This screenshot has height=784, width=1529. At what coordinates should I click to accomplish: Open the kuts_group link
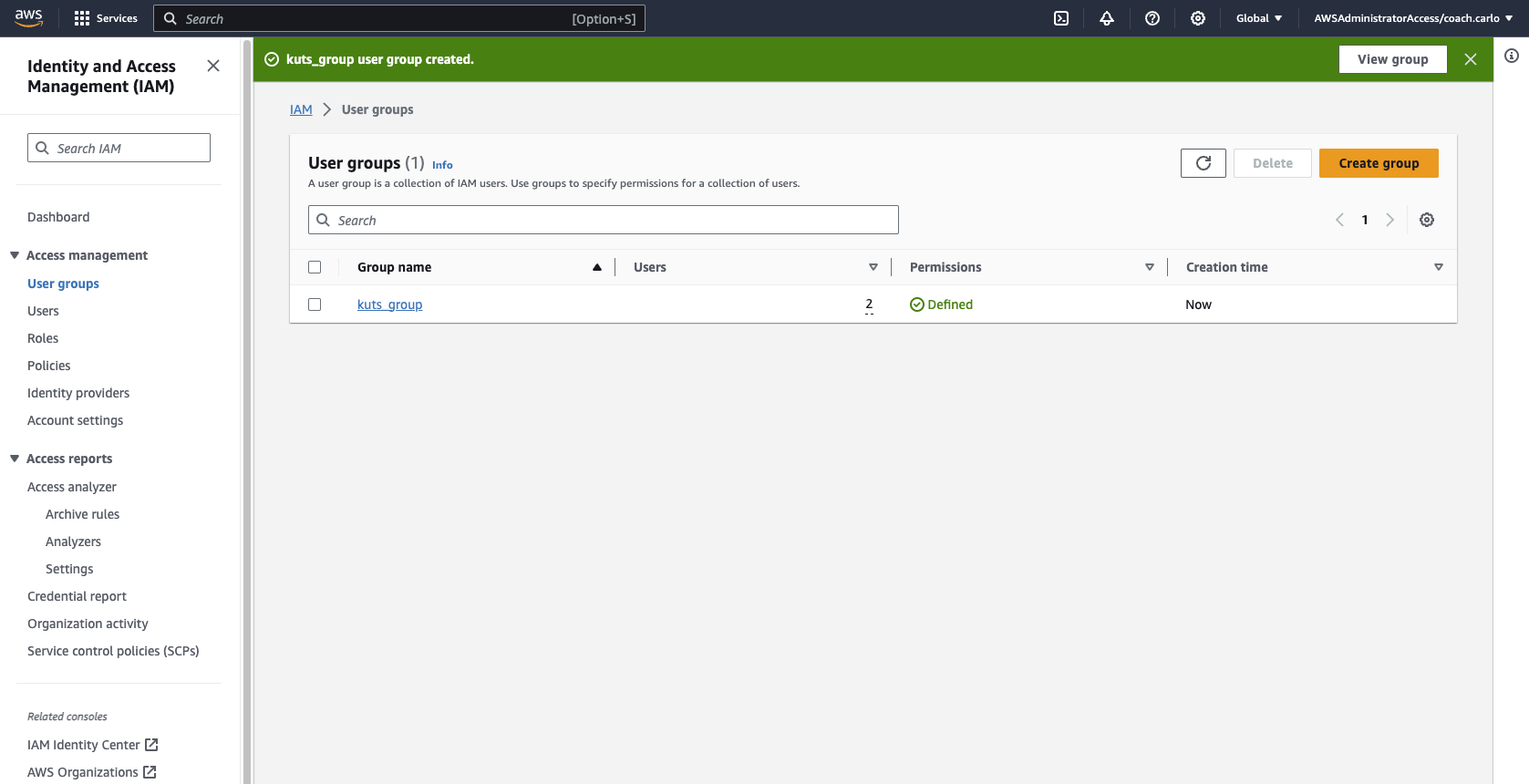coord(389,304)
